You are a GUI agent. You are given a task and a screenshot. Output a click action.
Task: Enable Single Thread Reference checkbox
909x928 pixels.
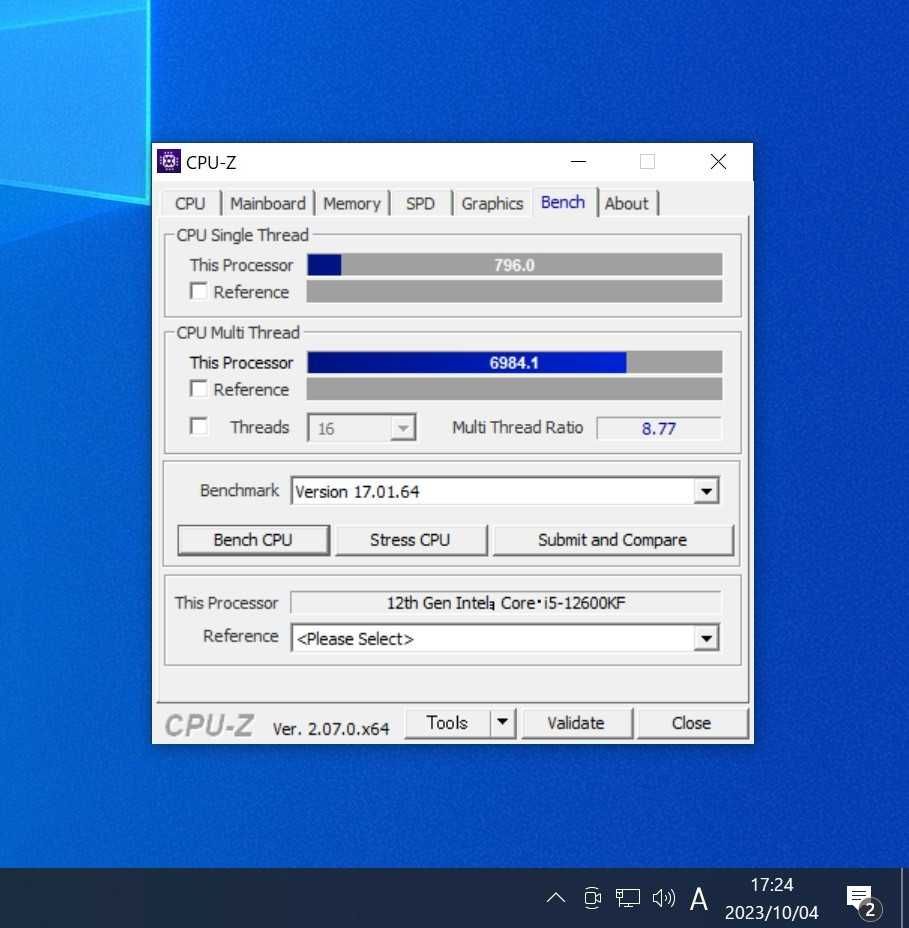point(199,291)
